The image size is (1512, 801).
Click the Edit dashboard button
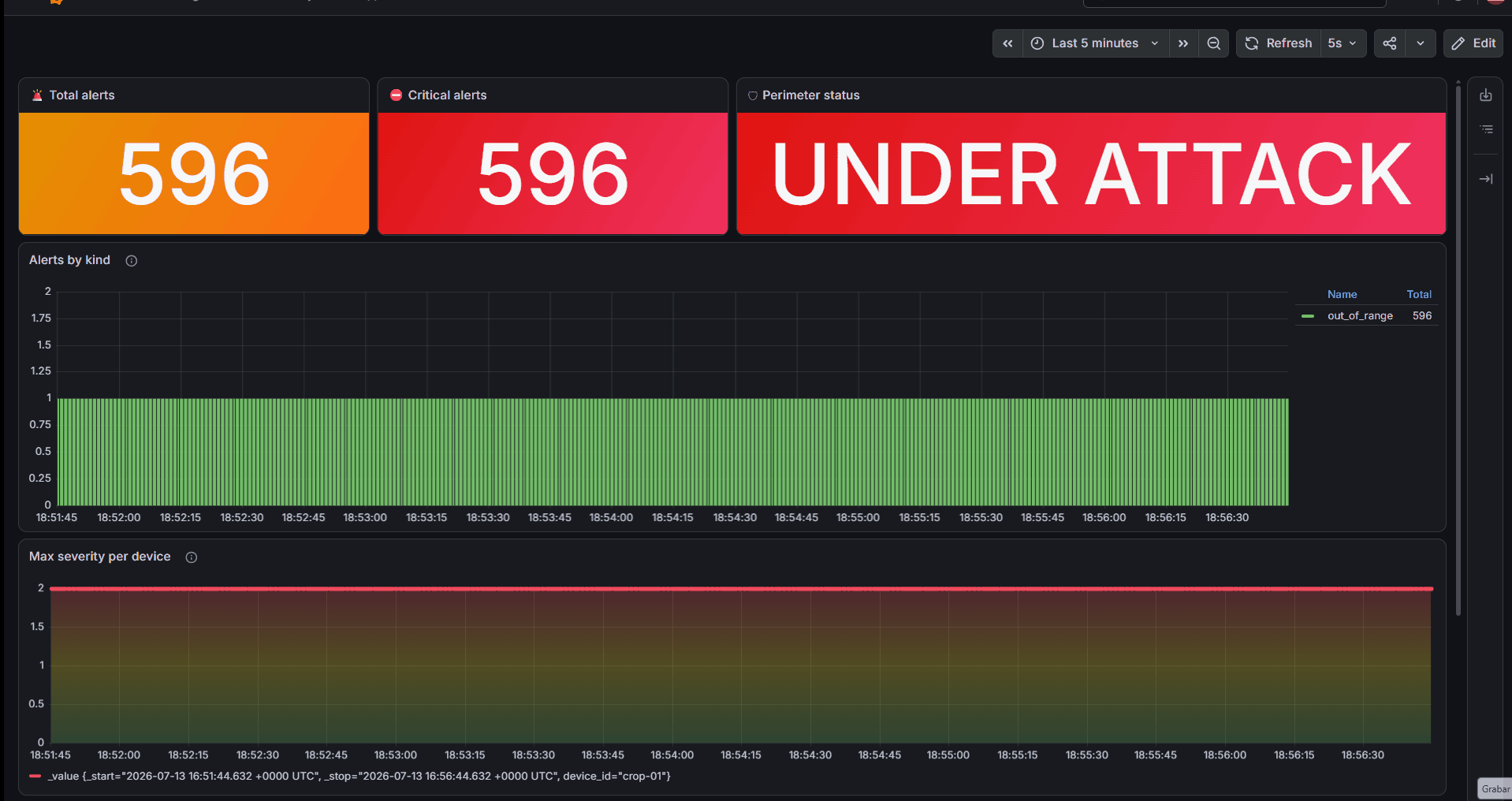click(x=1473, y=43)
